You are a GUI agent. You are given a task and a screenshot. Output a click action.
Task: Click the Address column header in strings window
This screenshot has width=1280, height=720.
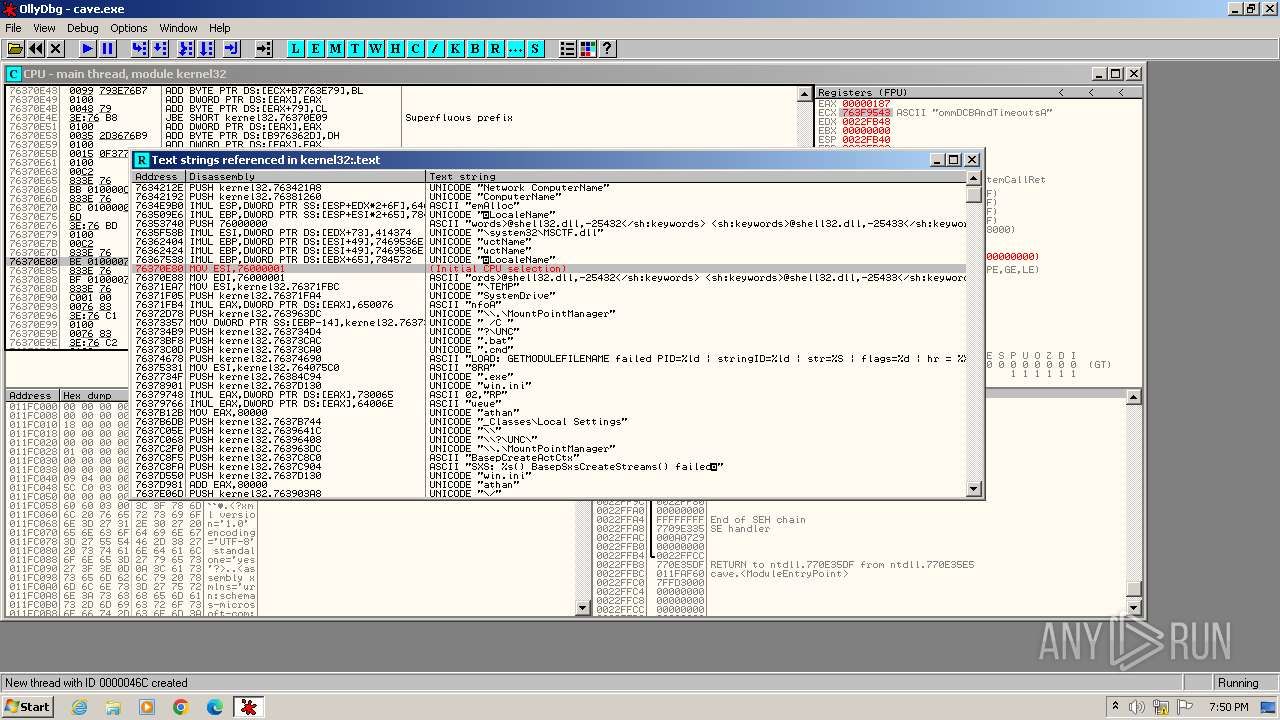pos(159,177)
